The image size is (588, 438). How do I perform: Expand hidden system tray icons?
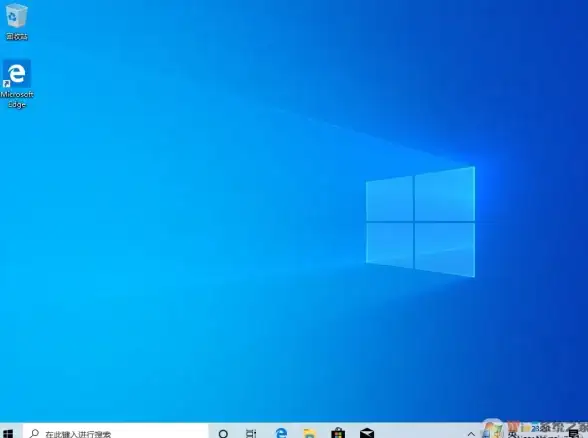click(x=471, y=434)
